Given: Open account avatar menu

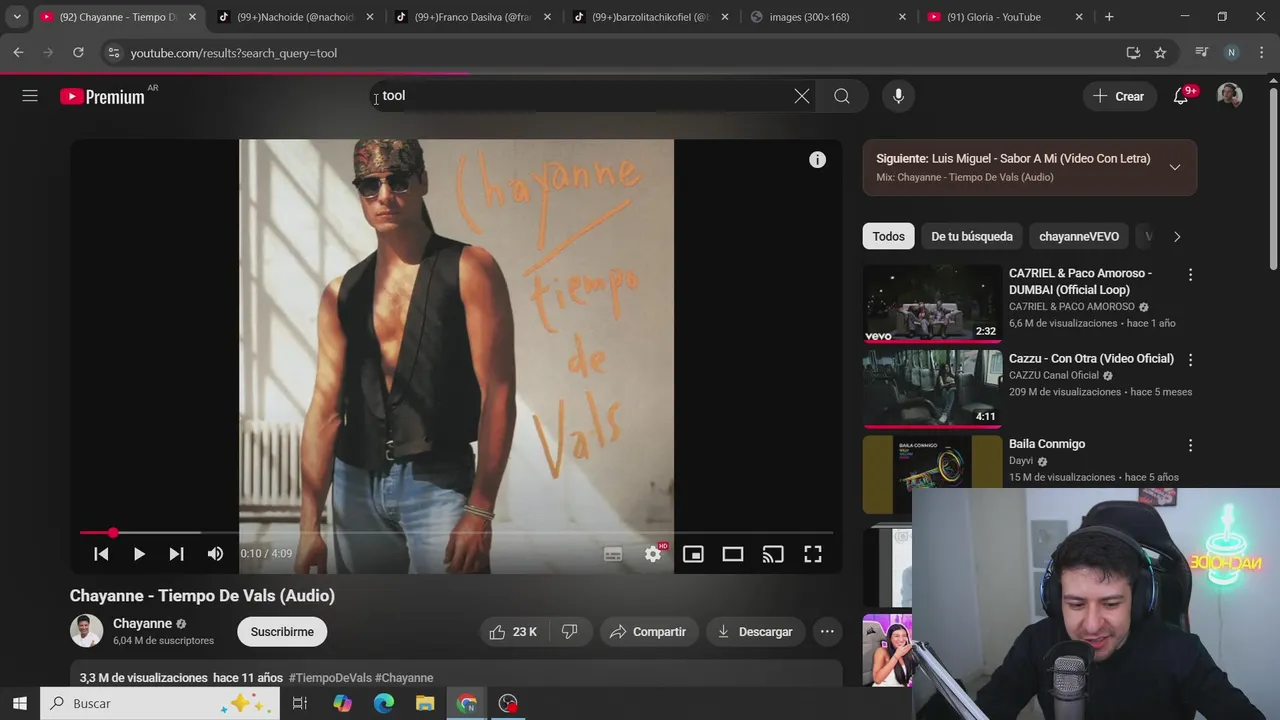Looking at the screenshot, I should point(1230,96).
